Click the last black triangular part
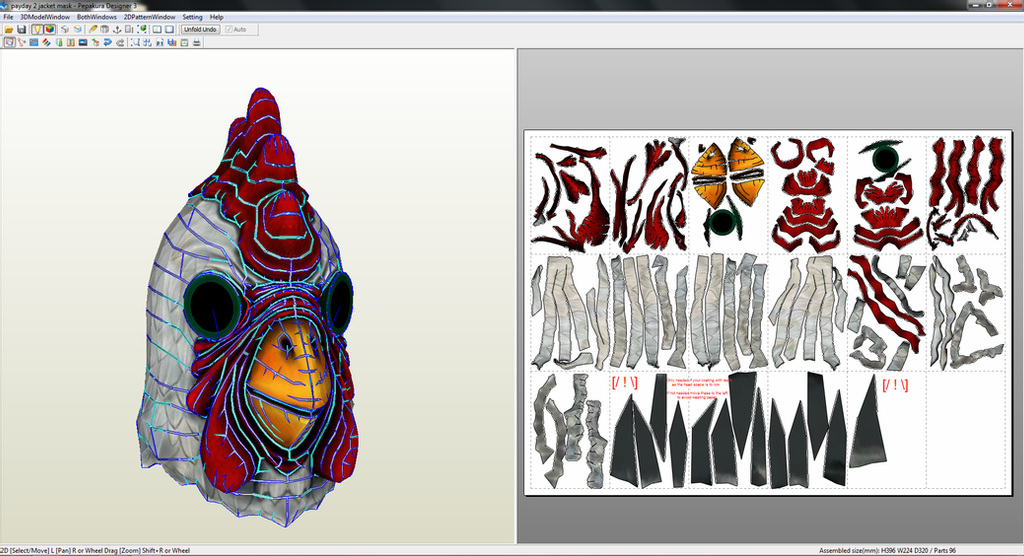Image resolution: width=1024 pixels, height=556 pixels. click(868, 423)
